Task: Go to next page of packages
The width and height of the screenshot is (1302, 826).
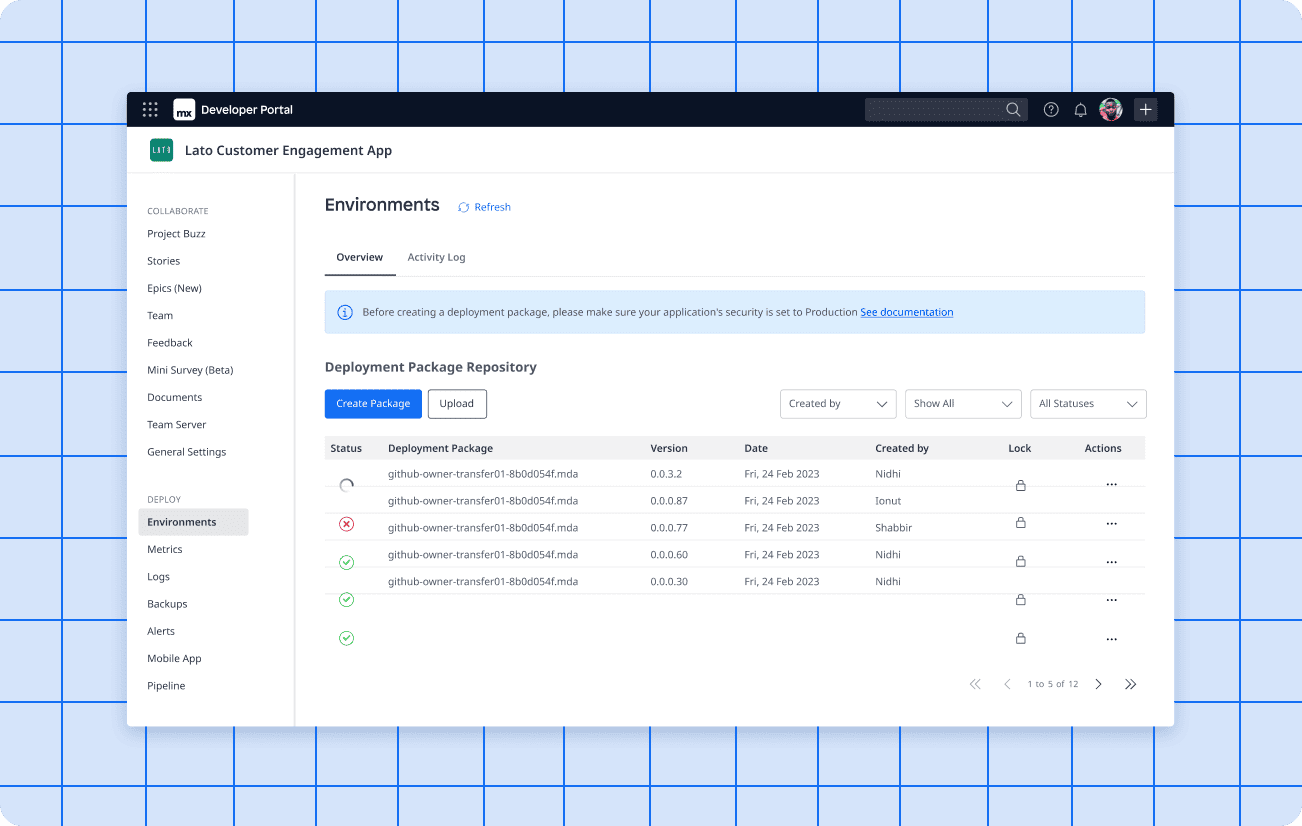Action: pos(1098,684)
